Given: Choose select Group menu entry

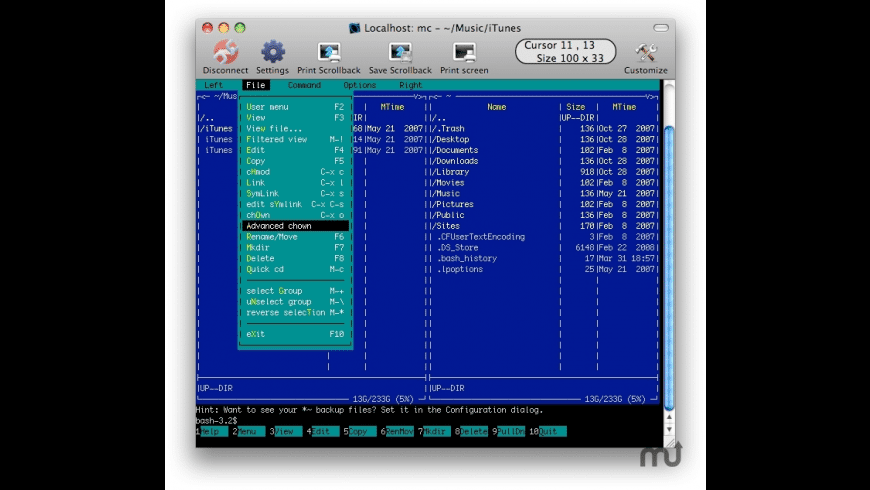Looking at the screenshot, I should click(295, 291).
